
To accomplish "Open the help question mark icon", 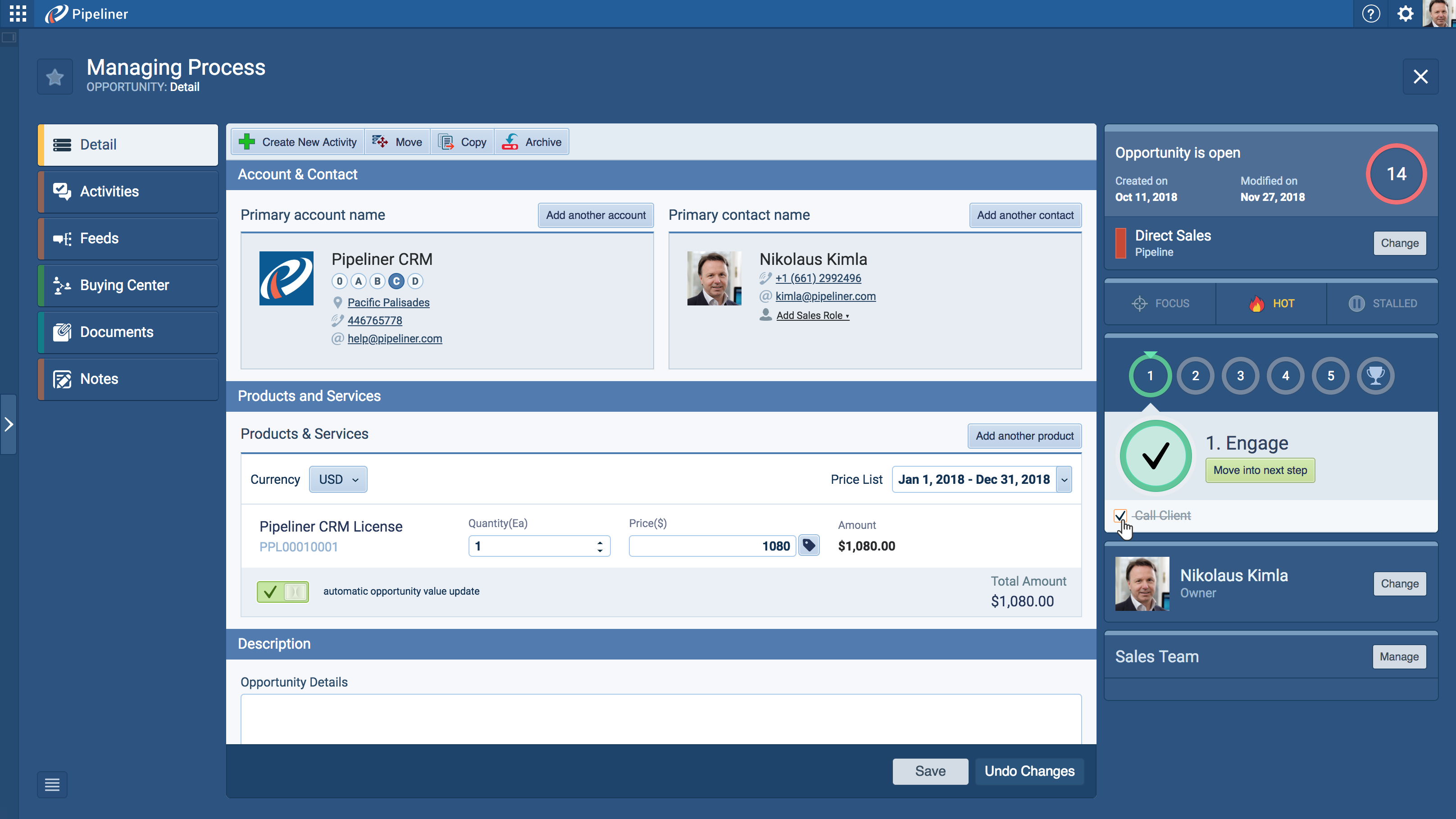I will (1371, 14).
